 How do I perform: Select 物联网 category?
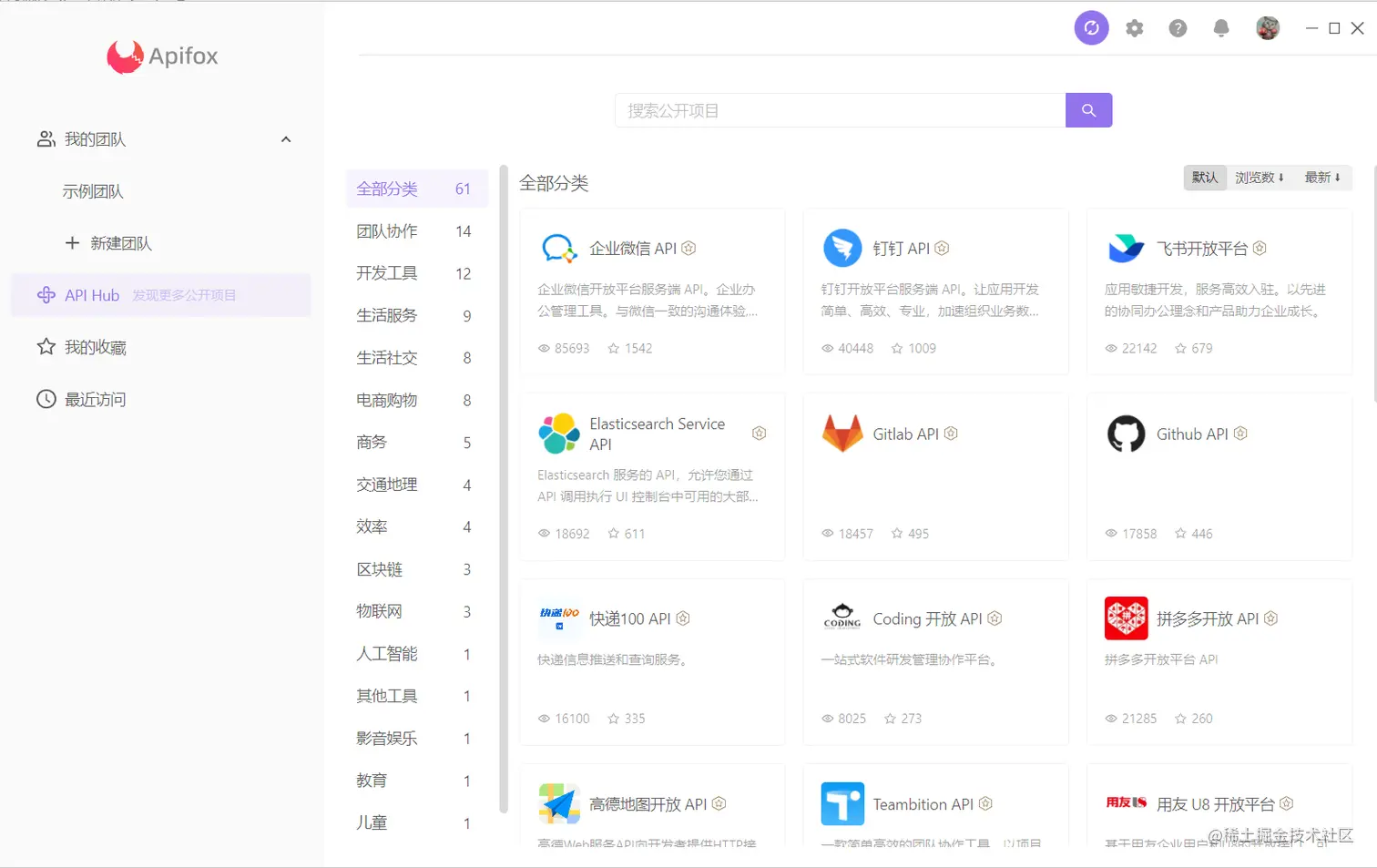417,611
